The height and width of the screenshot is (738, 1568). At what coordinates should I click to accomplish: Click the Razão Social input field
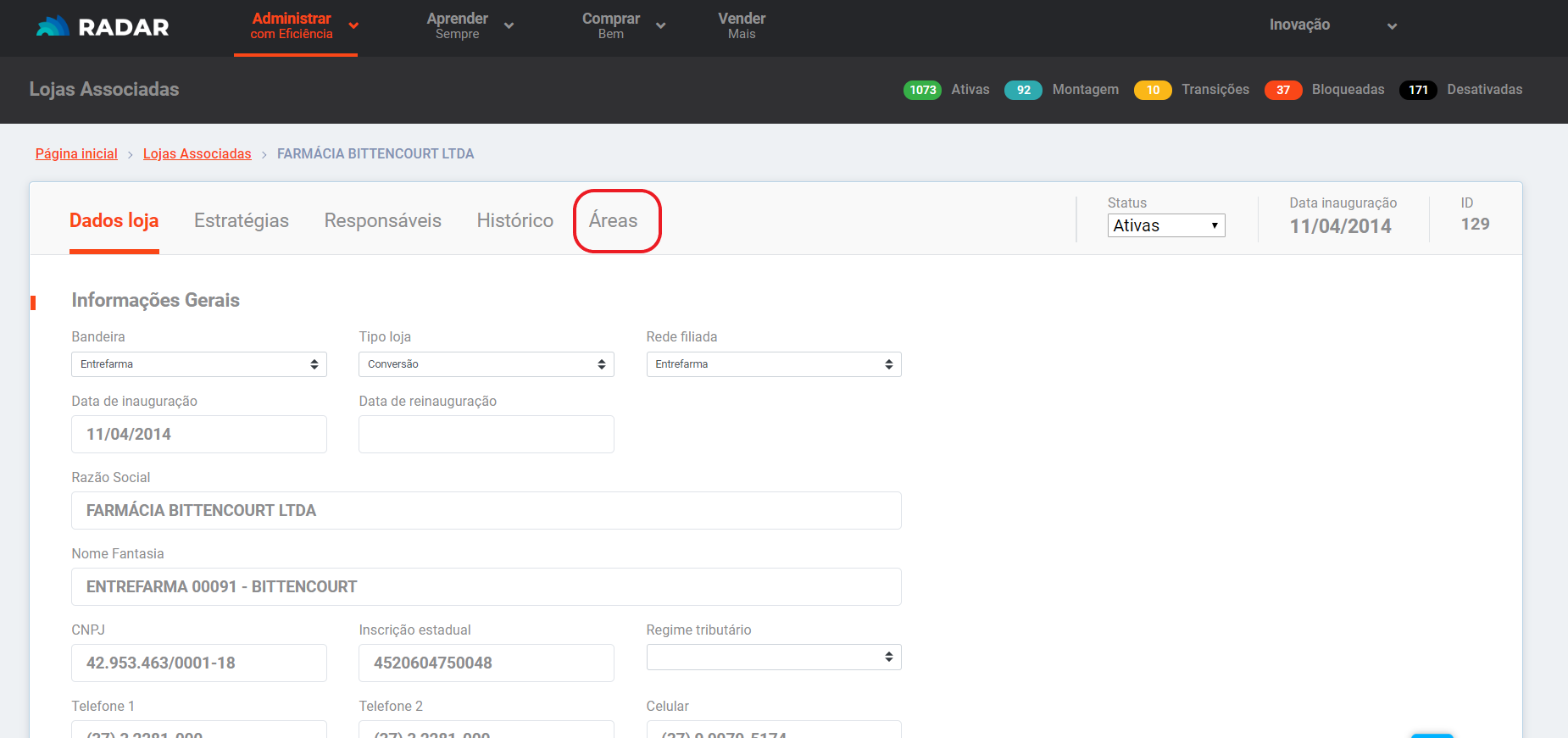486,510
